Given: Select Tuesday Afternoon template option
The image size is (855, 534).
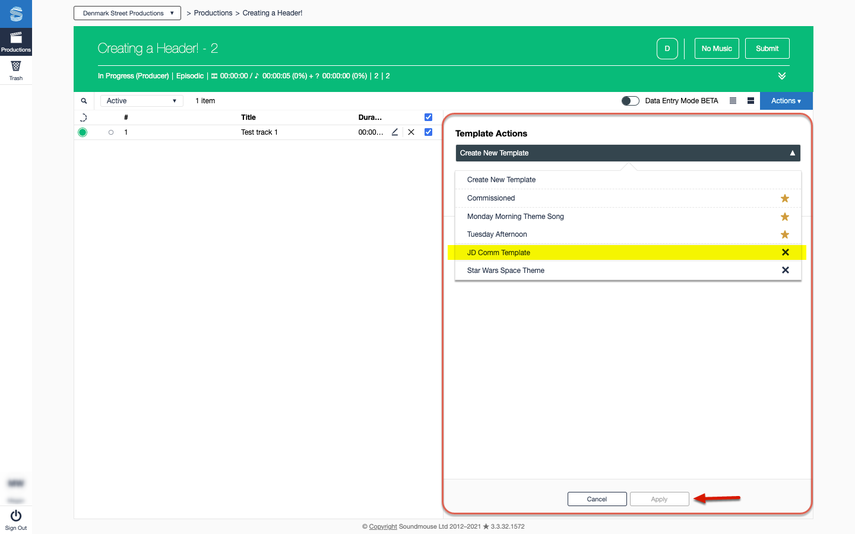Looking at the screenshot, I should [628, 235].
